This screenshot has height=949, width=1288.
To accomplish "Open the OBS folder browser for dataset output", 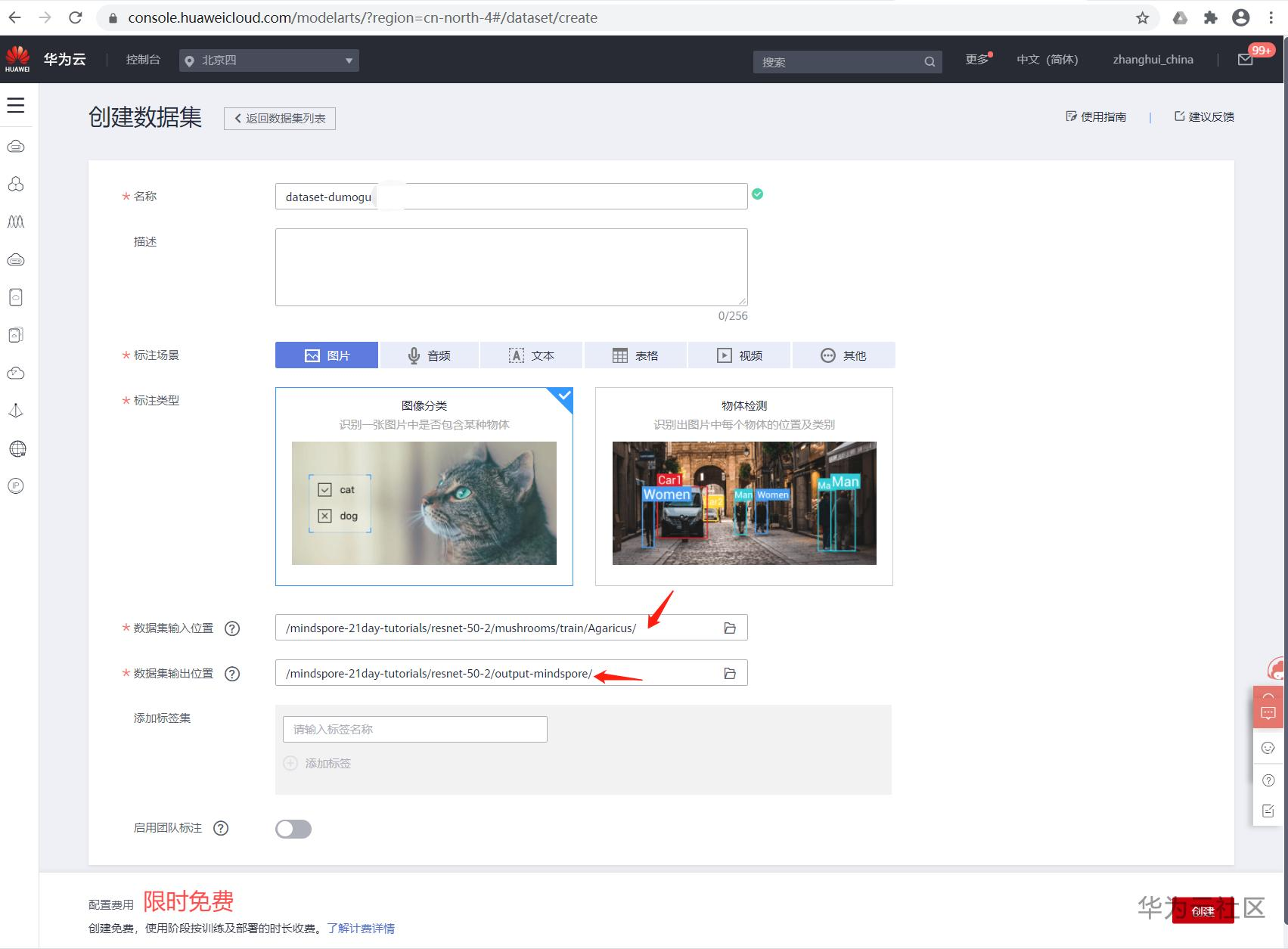I will tap(729, 672).
